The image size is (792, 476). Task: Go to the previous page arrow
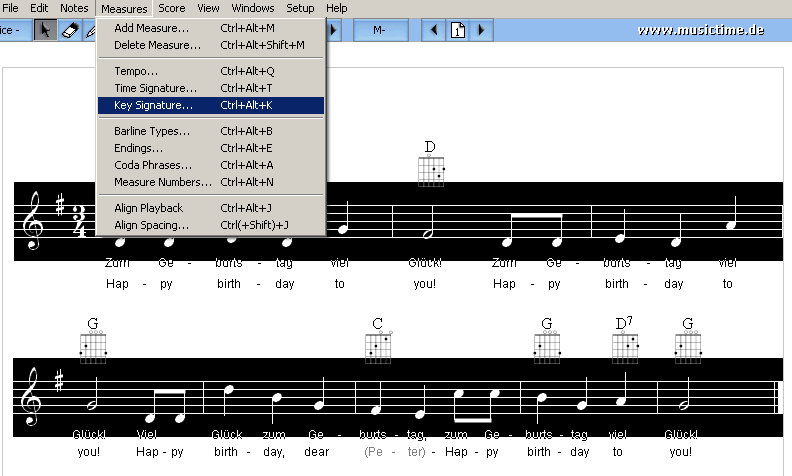433,30
